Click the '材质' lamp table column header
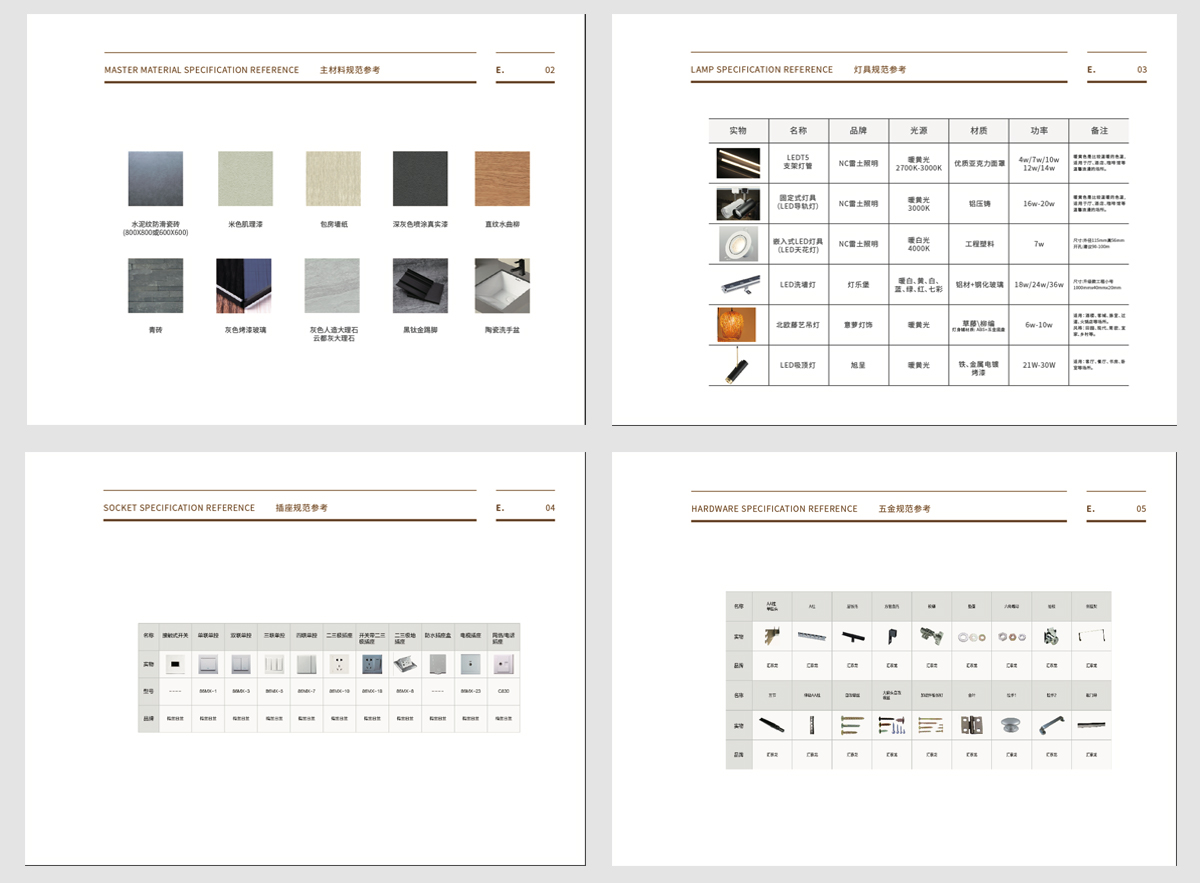The height and width of the screenshot is (883, 1200). (979, 131)
